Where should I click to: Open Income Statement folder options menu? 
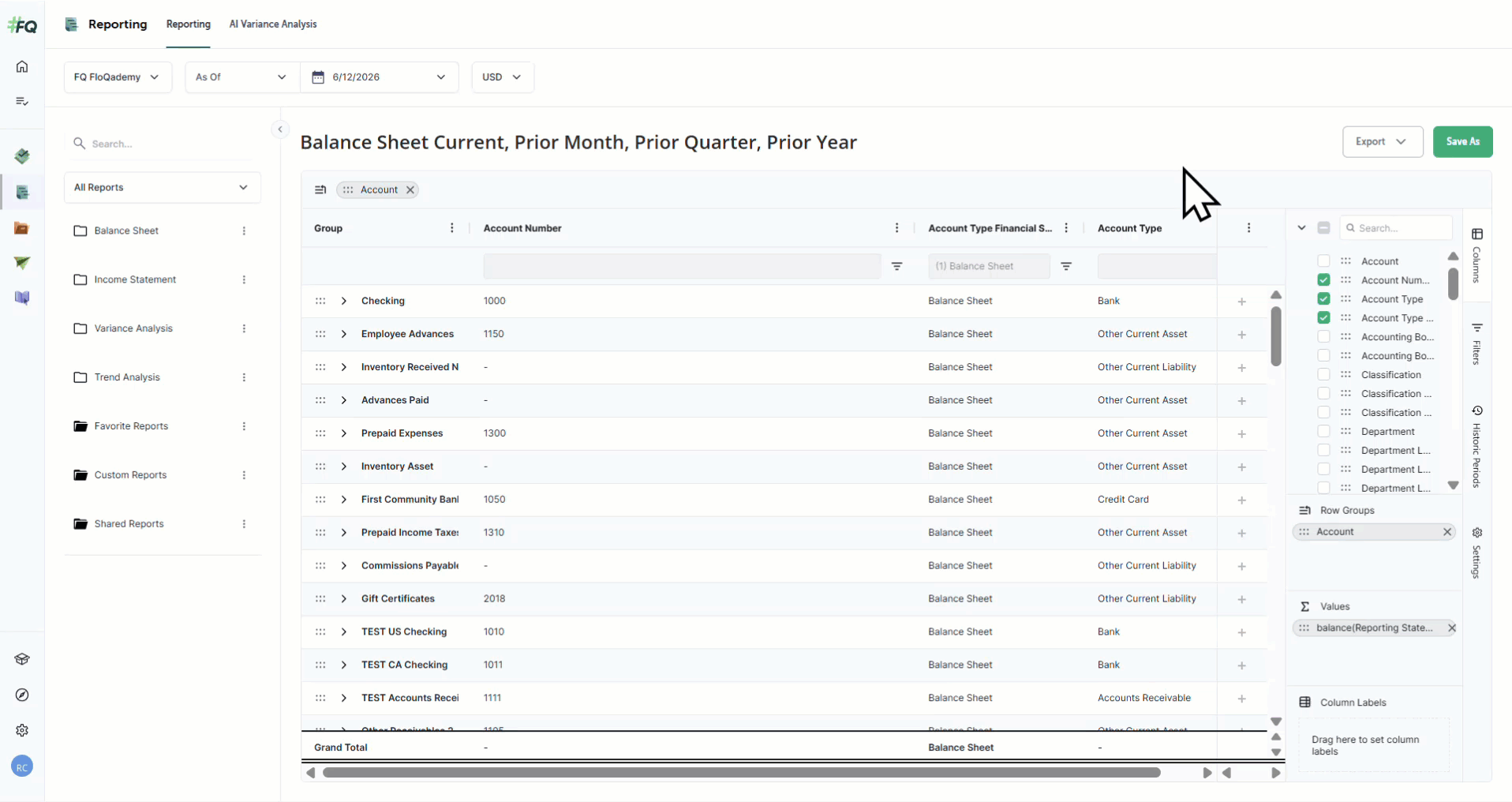[244, 279]
